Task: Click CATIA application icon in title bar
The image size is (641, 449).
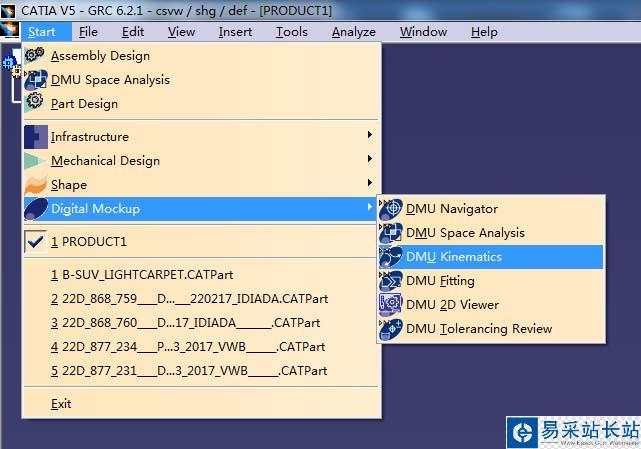Action: [x=8, y=11]
